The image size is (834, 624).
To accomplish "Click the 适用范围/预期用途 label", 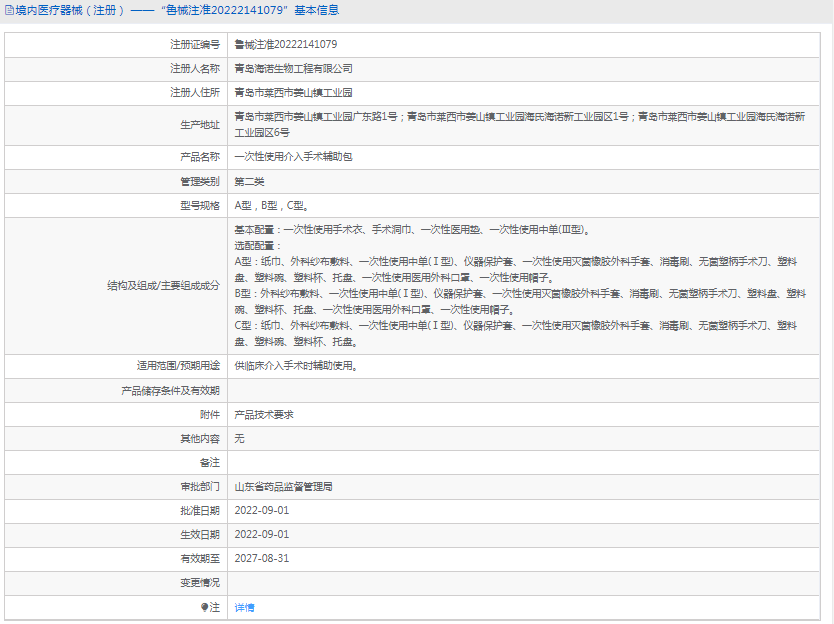I will [178, 366].
